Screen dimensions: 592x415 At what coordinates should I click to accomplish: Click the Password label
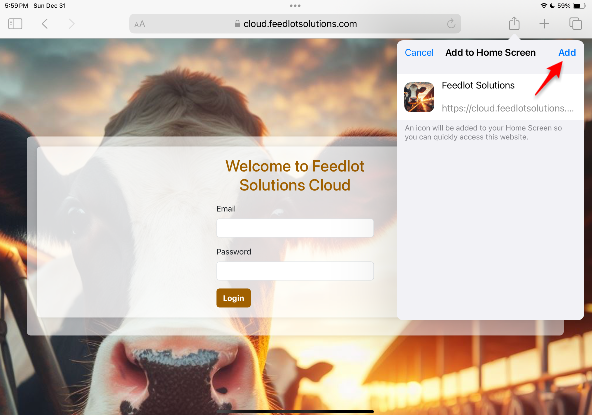click(x=234, y=251)
